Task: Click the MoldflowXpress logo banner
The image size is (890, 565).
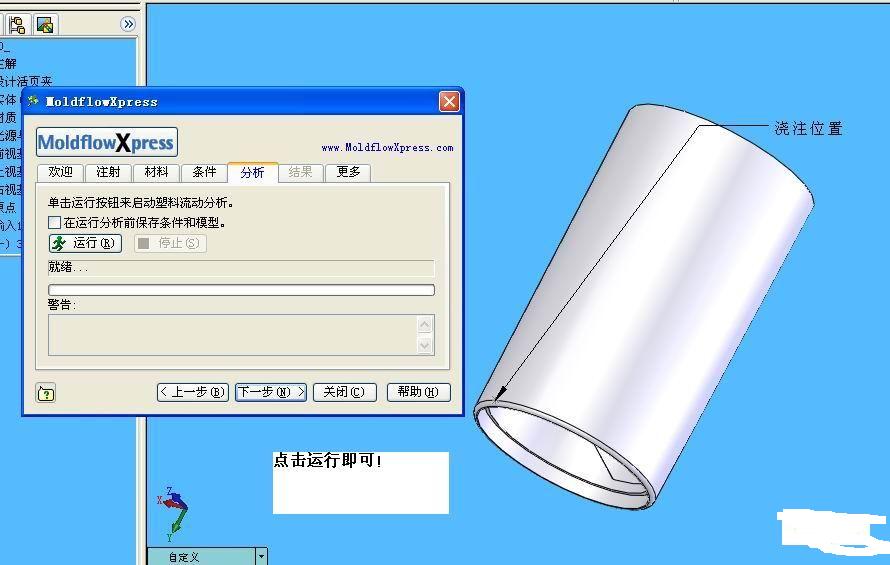Action: (x=107, y=142)
